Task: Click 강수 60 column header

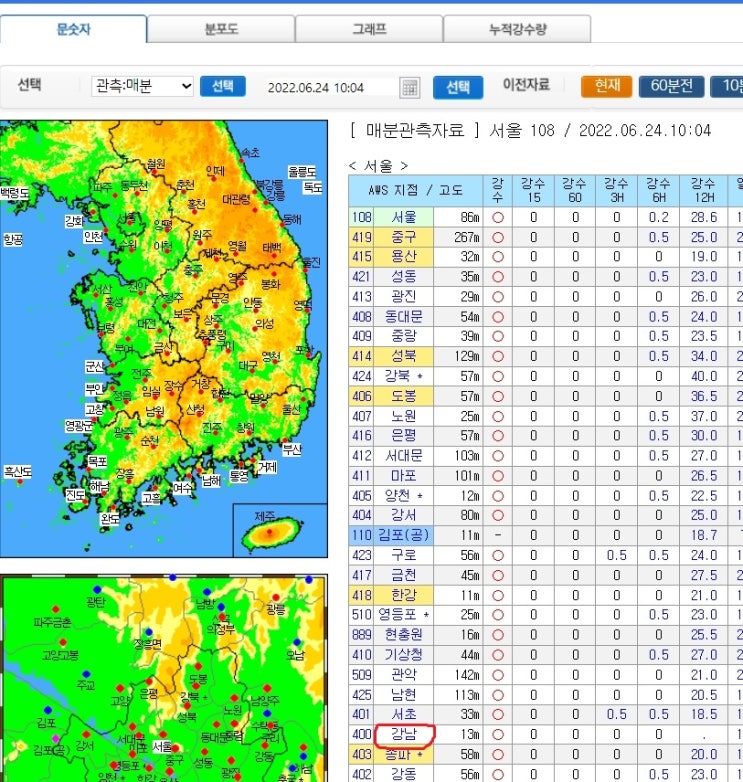Action: point(575,191)
